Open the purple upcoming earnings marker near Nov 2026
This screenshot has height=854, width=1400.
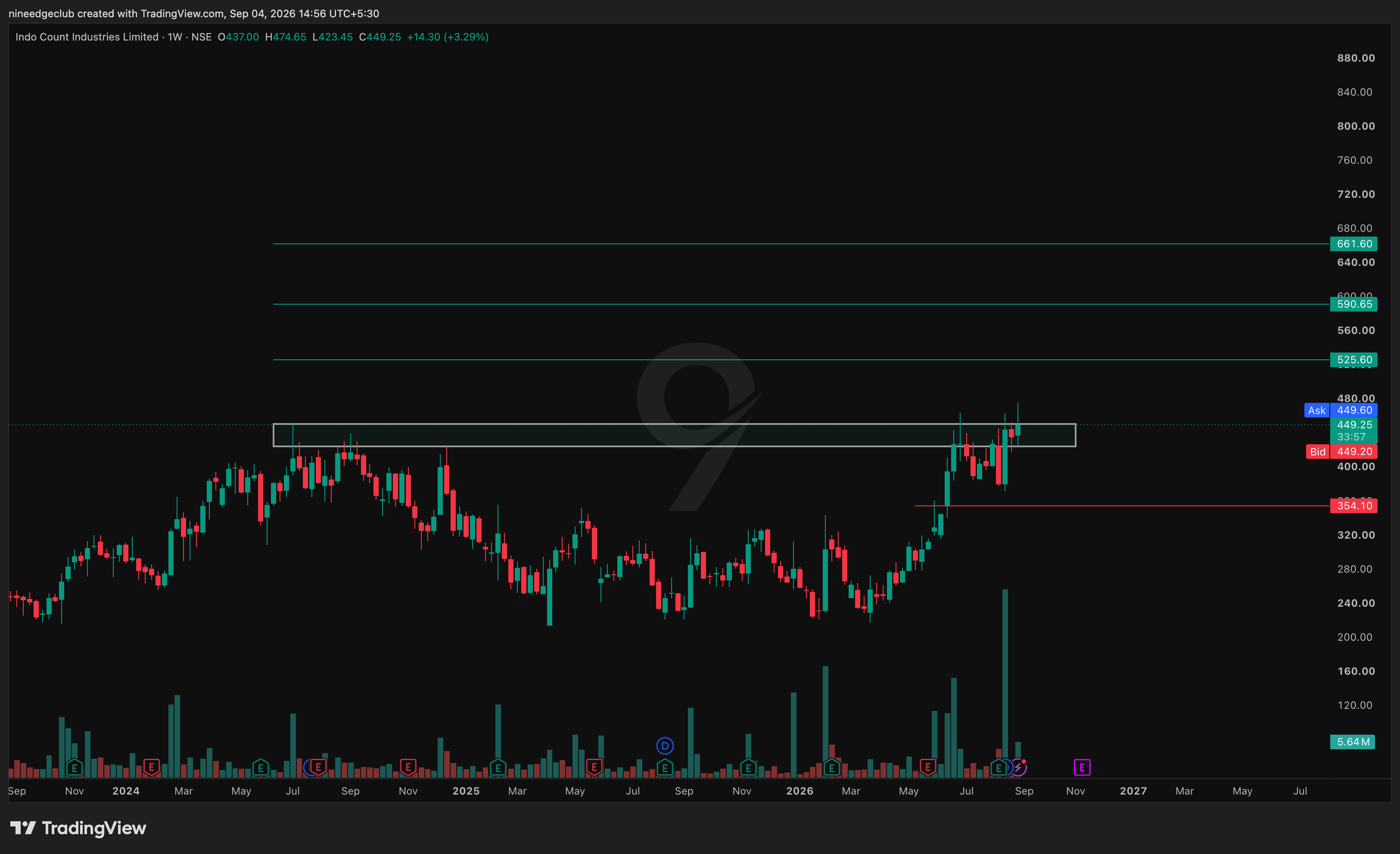(x=1082, y=768)
